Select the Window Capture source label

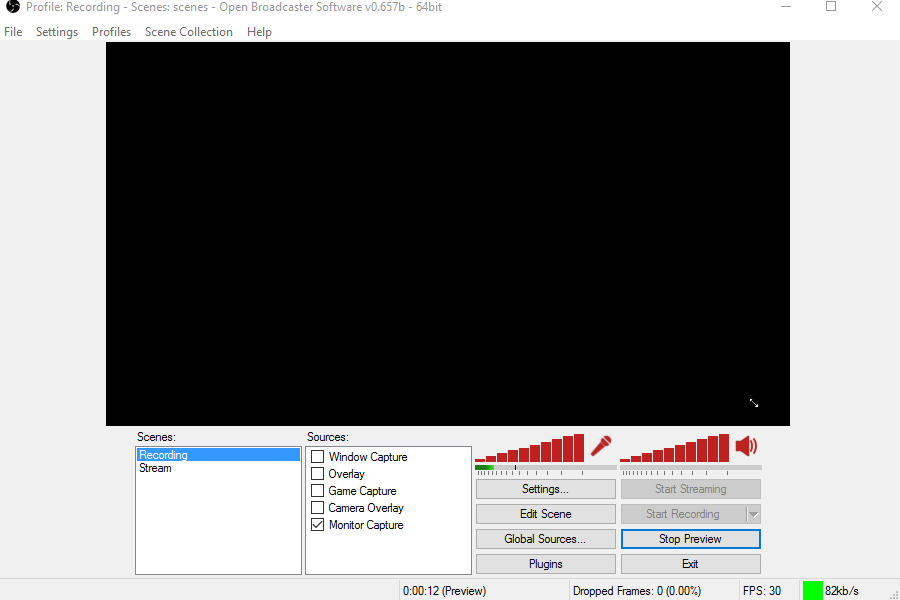point(368,457)
